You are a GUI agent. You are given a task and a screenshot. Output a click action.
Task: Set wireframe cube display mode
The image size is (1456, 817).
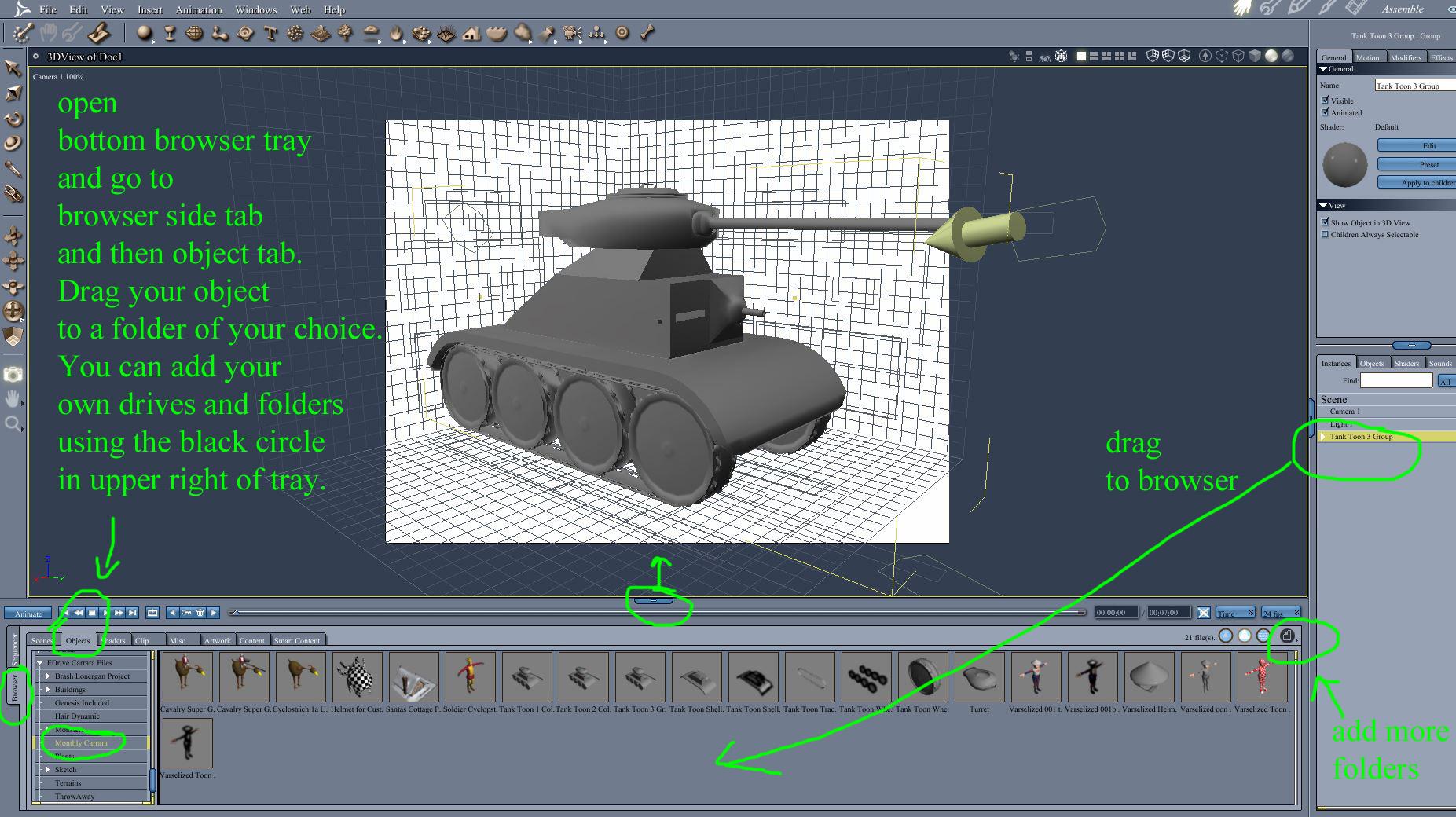pyautogui.click(x=1238, y=57)
